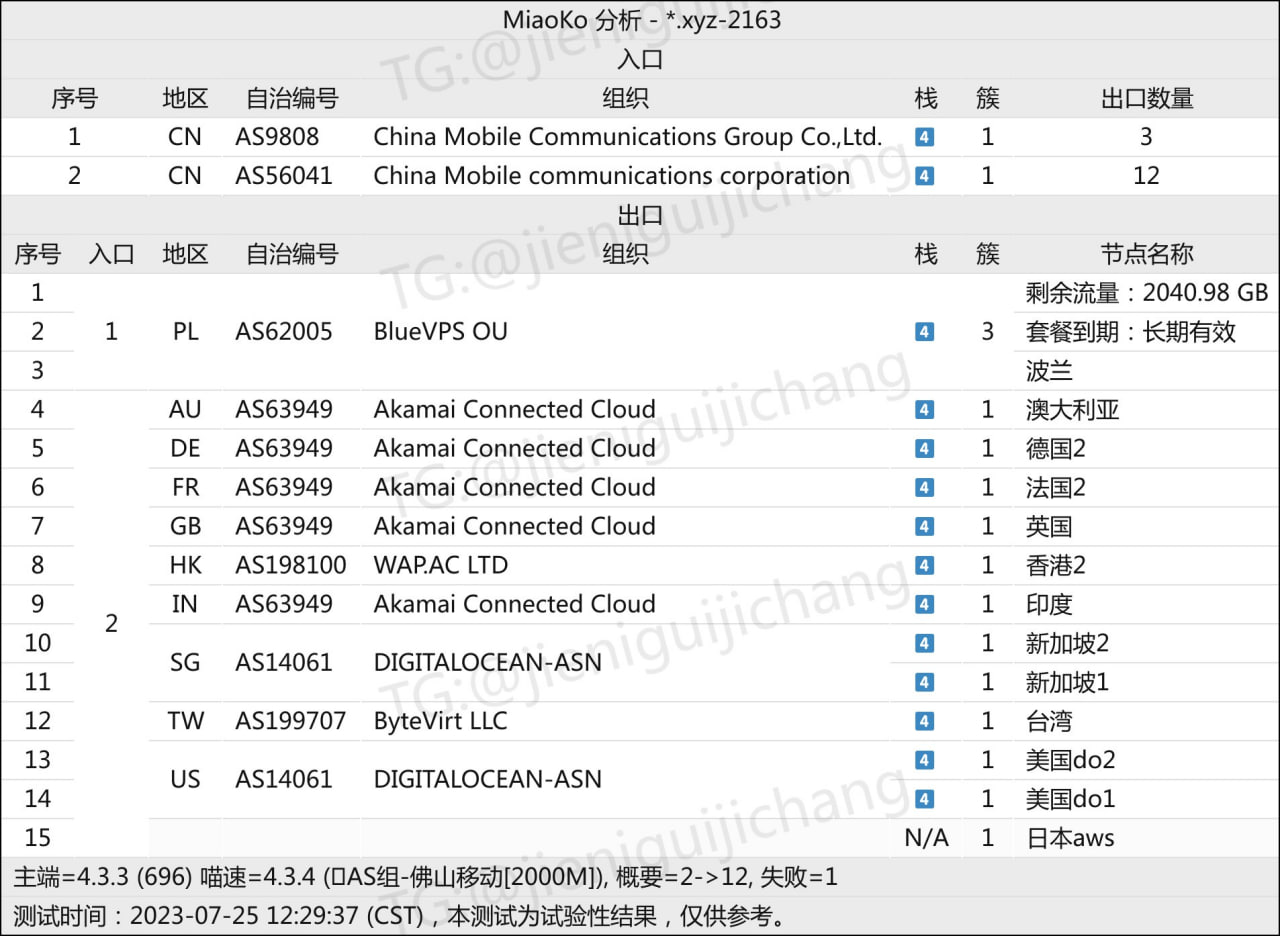Viewport: 1280px width, 936px height.
Task: Click the 节点名称 column header
Action: click(1146, 254)
